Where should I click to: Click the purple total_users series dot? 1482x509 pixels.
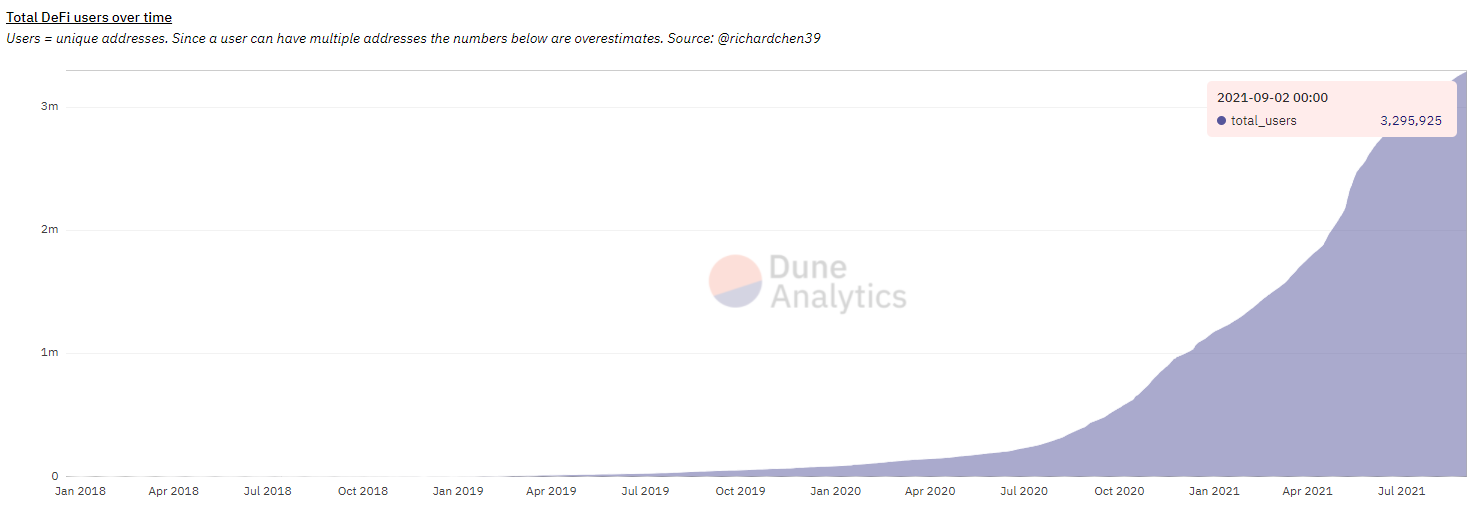coord(1221,121)
